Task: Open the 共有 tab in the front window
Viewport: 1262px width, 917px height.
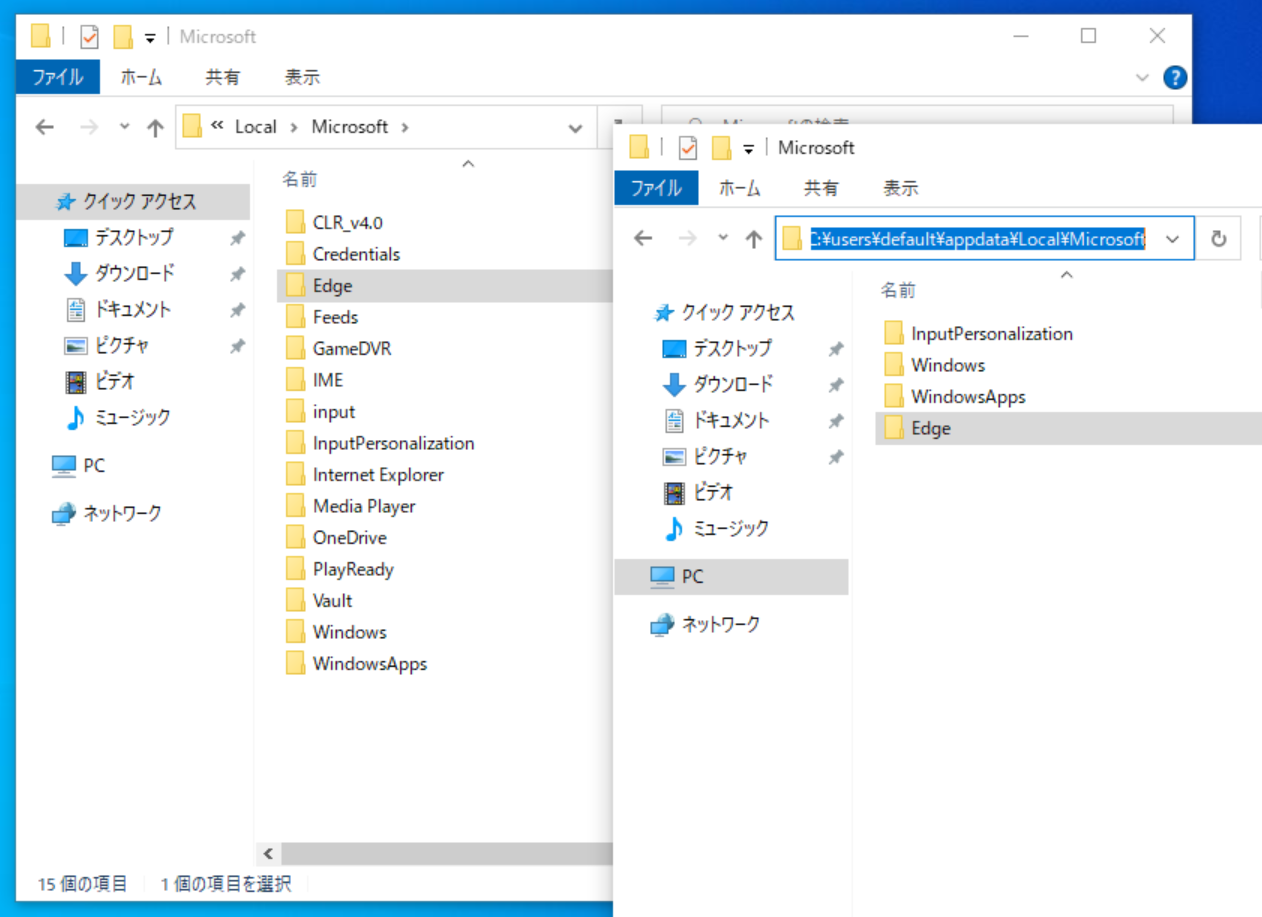Action: (x=821, y=188)
